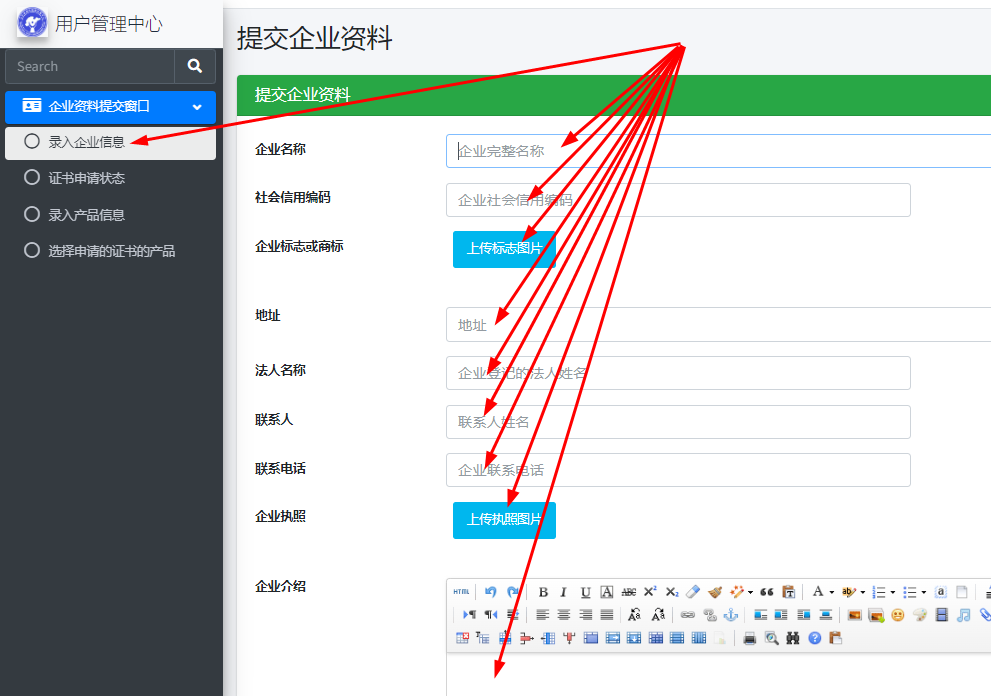Insert hyperlink icon
This screenshot has width=991, height=696.
click(688, 615)
